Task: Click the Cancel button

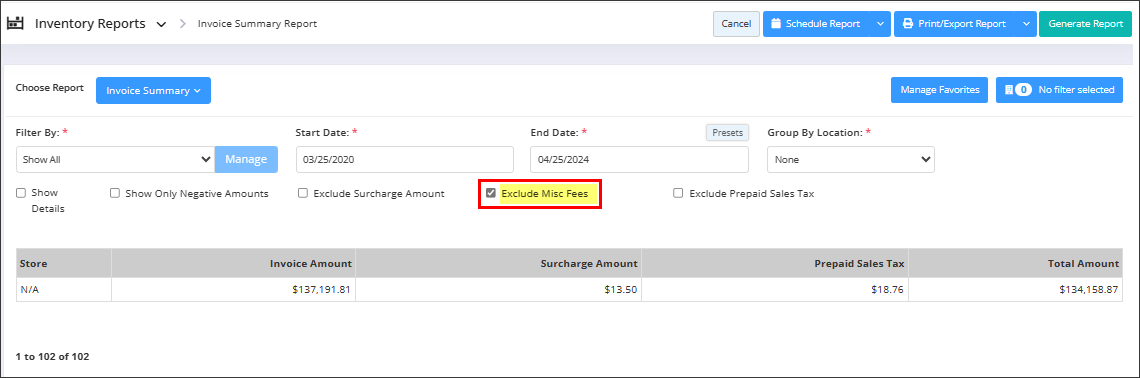Action: 736,23
